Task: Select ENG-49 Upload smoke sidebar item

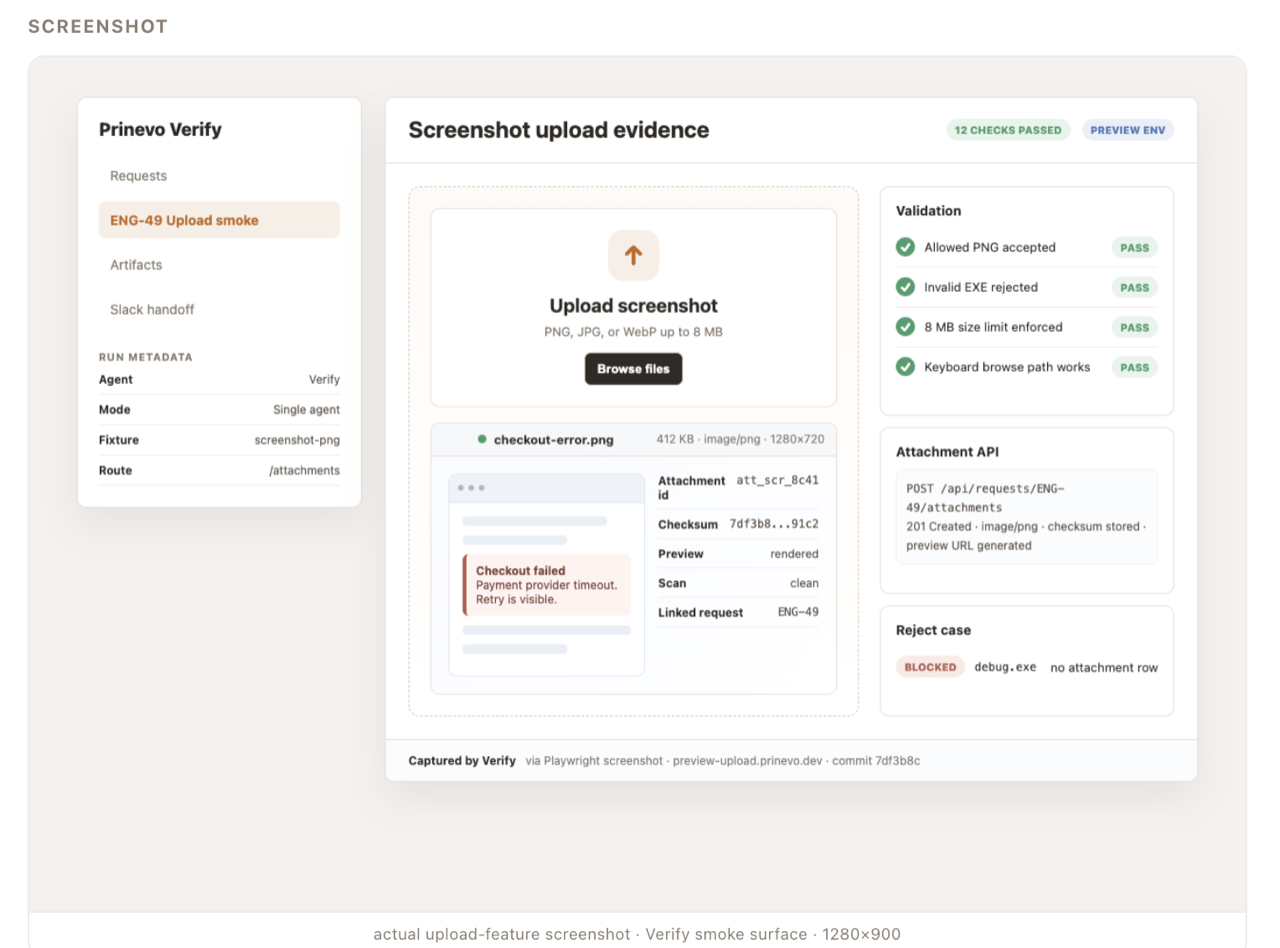Action: [x=219, y=220]
